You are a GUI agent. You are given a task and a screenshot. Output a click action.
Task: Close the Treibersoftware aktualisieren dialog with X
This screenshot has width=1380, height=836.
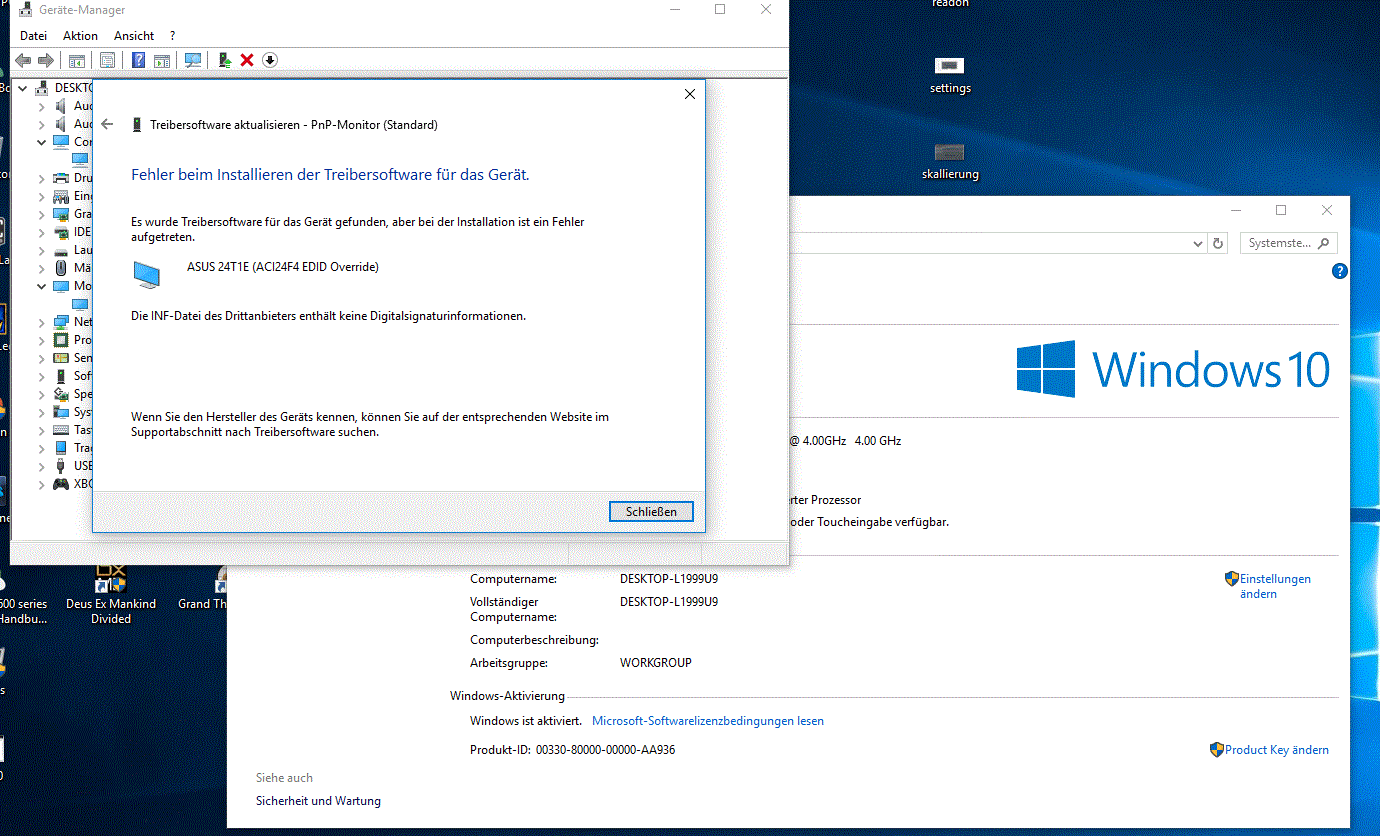point(689,94)
